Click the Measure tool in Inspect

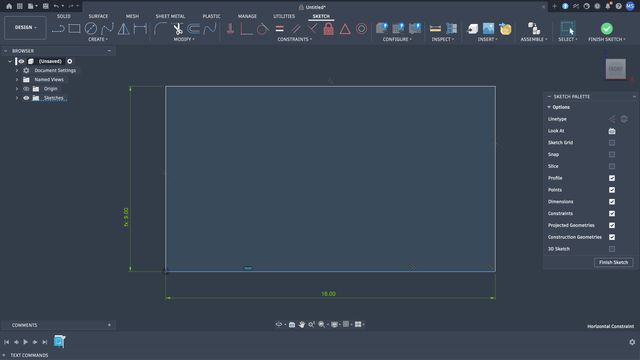435,29
